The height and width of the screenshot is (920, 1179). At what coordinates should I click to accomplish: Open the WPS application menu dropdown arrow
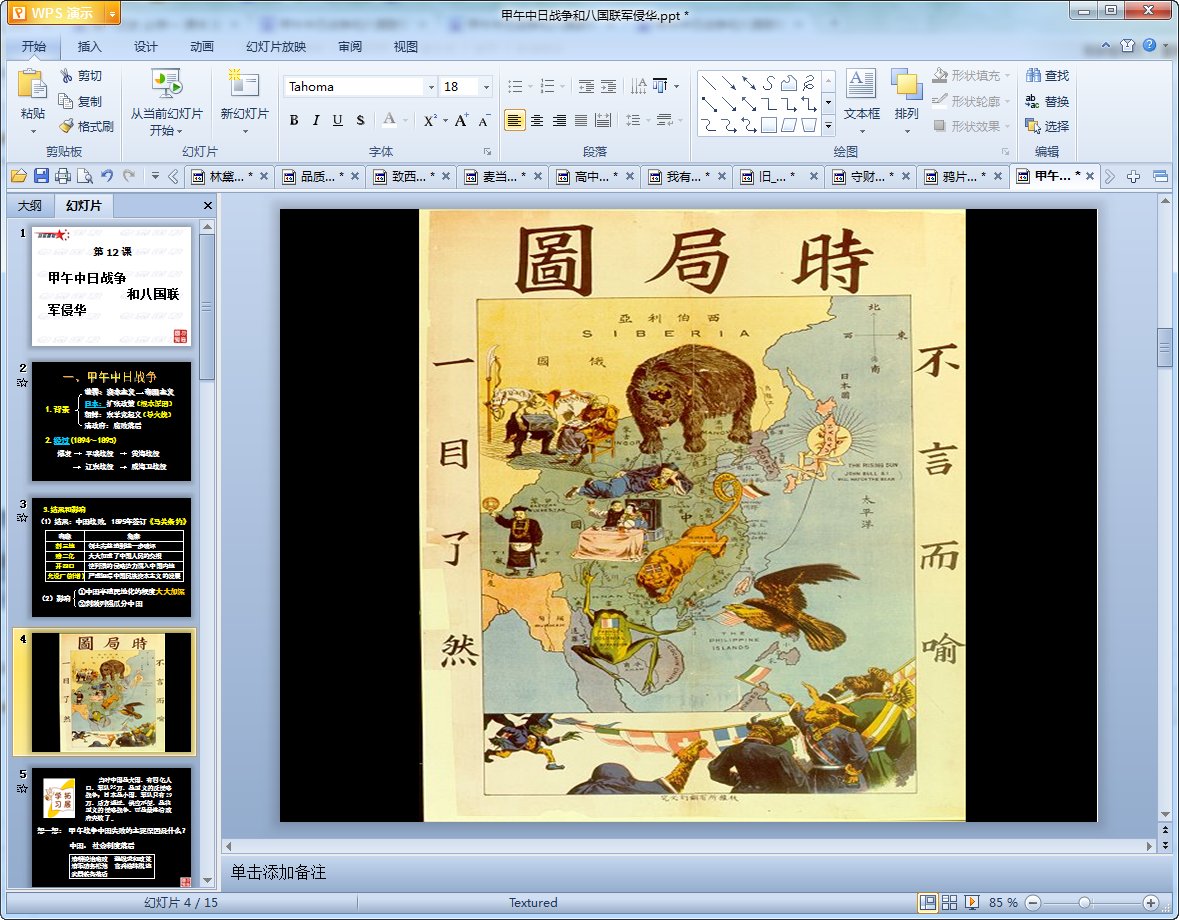point(112,13)
